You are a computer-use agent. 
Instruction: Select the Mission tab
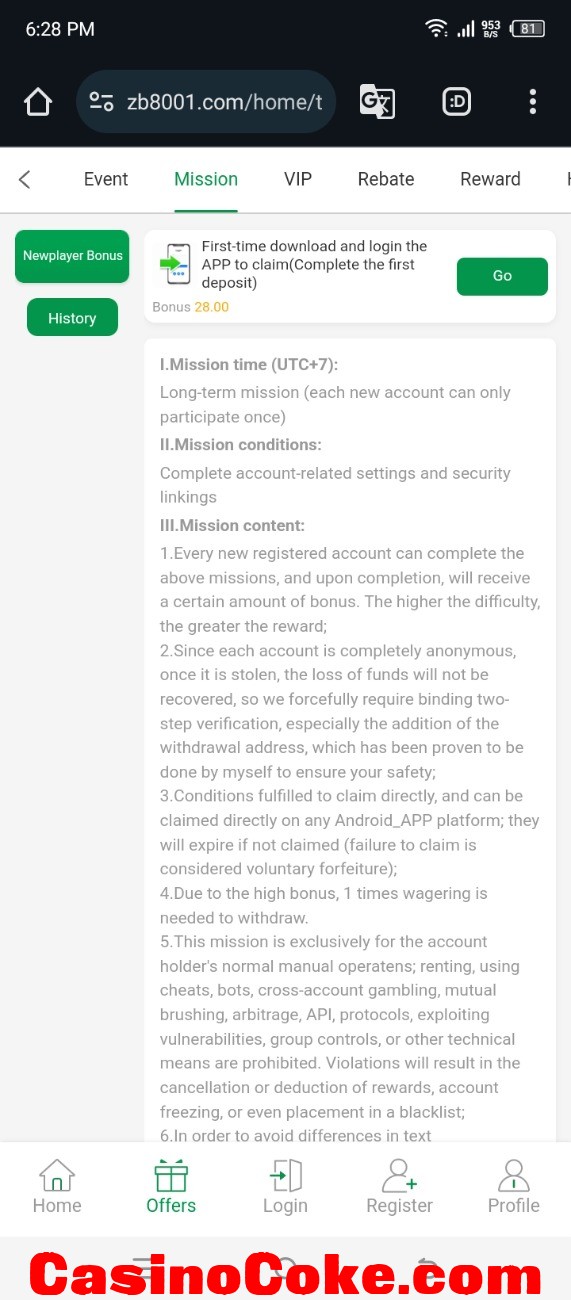[x=206, y=179]
